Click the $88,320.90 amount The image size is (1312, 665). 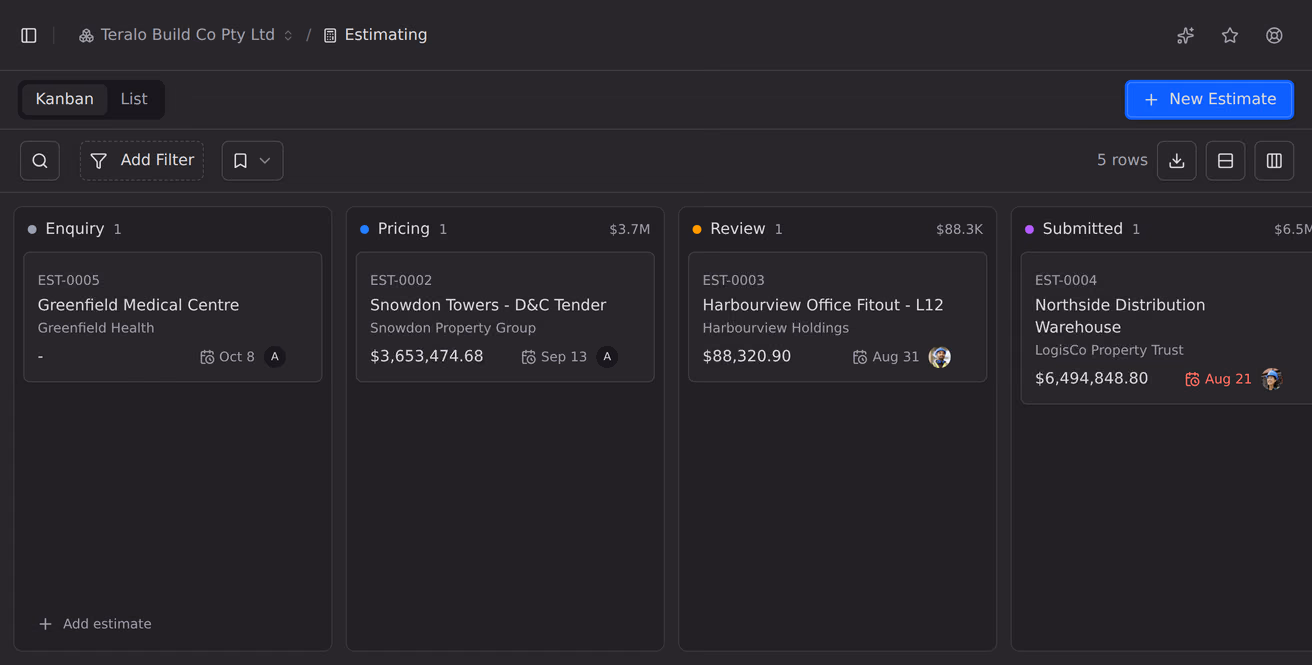[x=747, y=357]
